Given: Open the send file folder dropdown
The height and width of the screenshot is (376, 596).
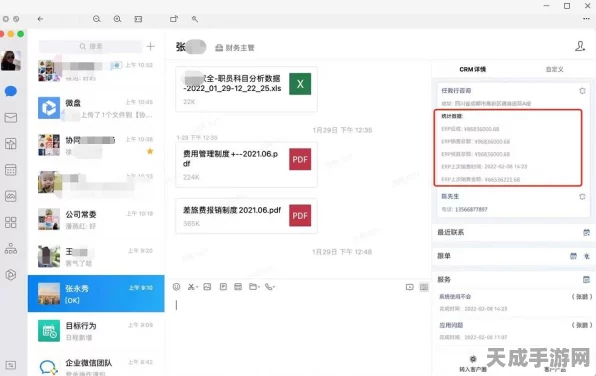Looking at the screenshot, I should pyautogui.click(x=254, y=287).
